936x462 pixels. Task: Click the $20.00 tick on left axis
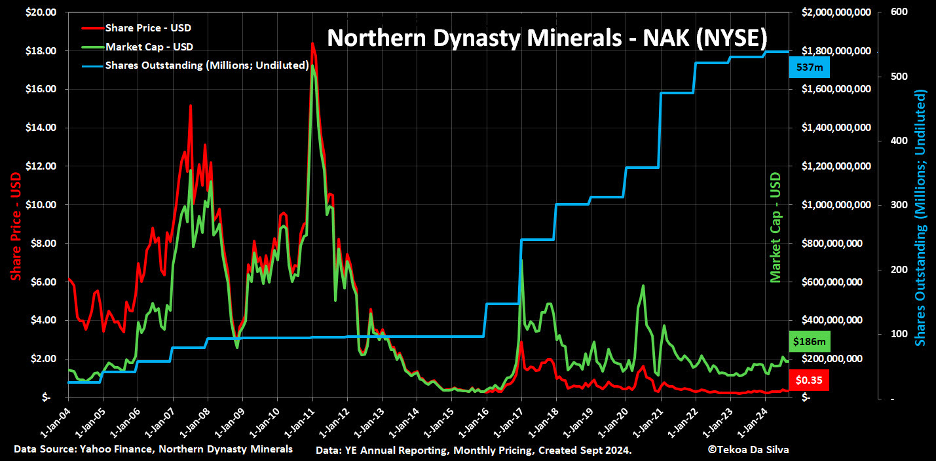pos(40,13)
